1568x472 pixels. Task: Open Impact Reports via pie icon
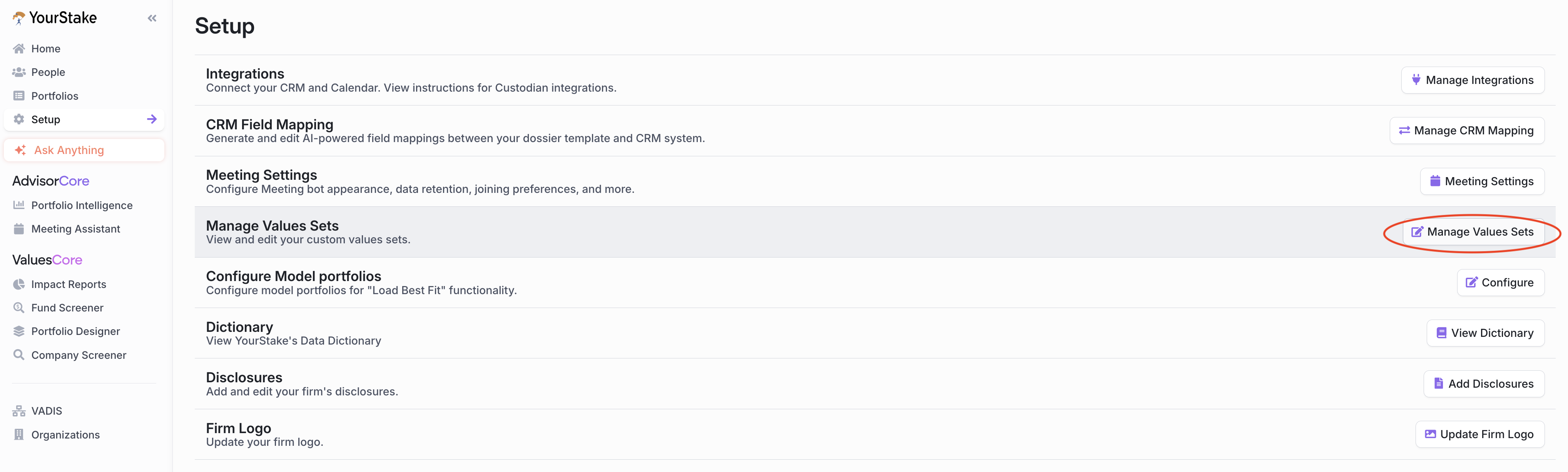(x=19, y=285)
